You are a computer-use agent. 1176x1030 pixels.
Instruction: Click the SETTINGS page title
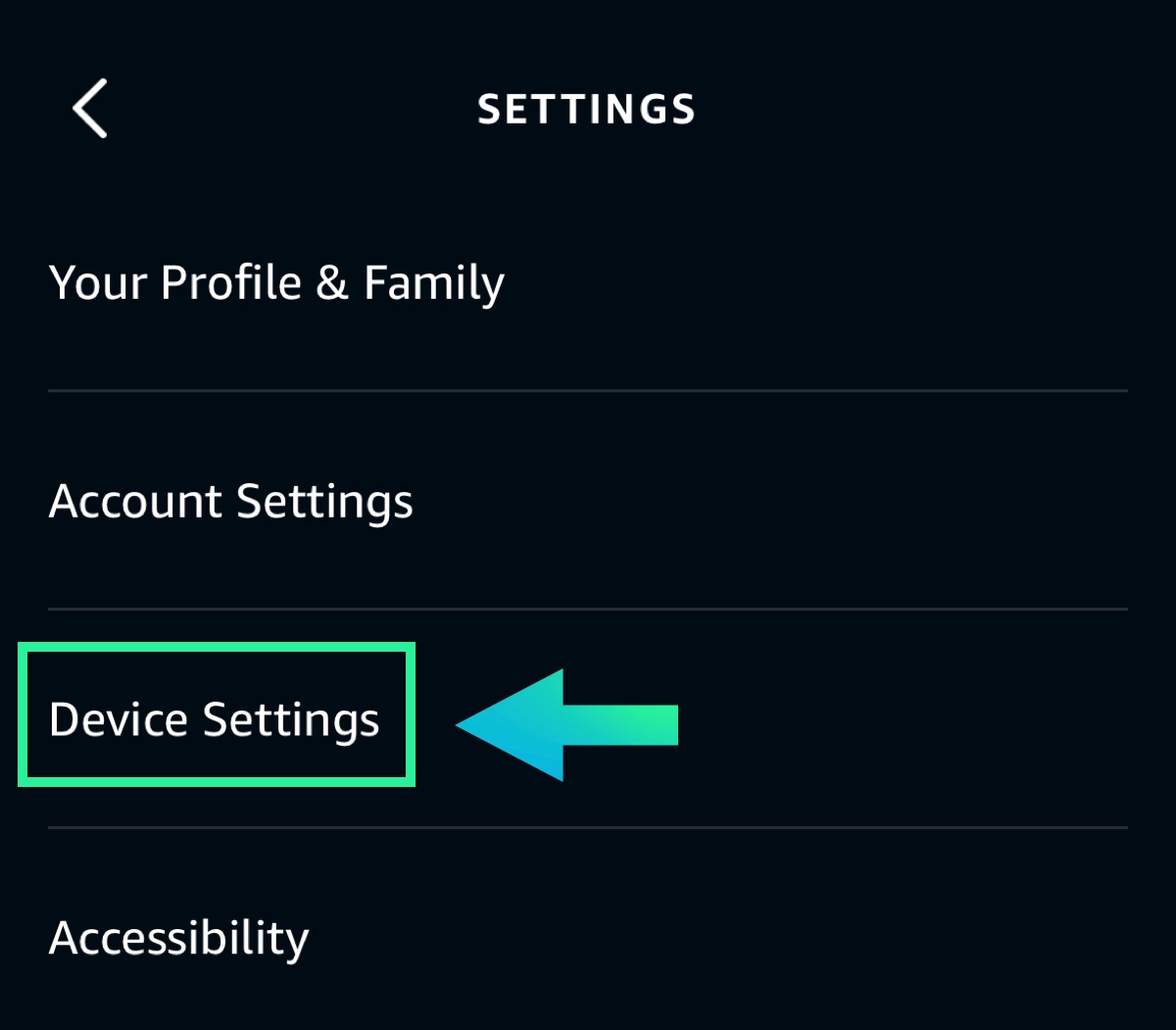586,110
